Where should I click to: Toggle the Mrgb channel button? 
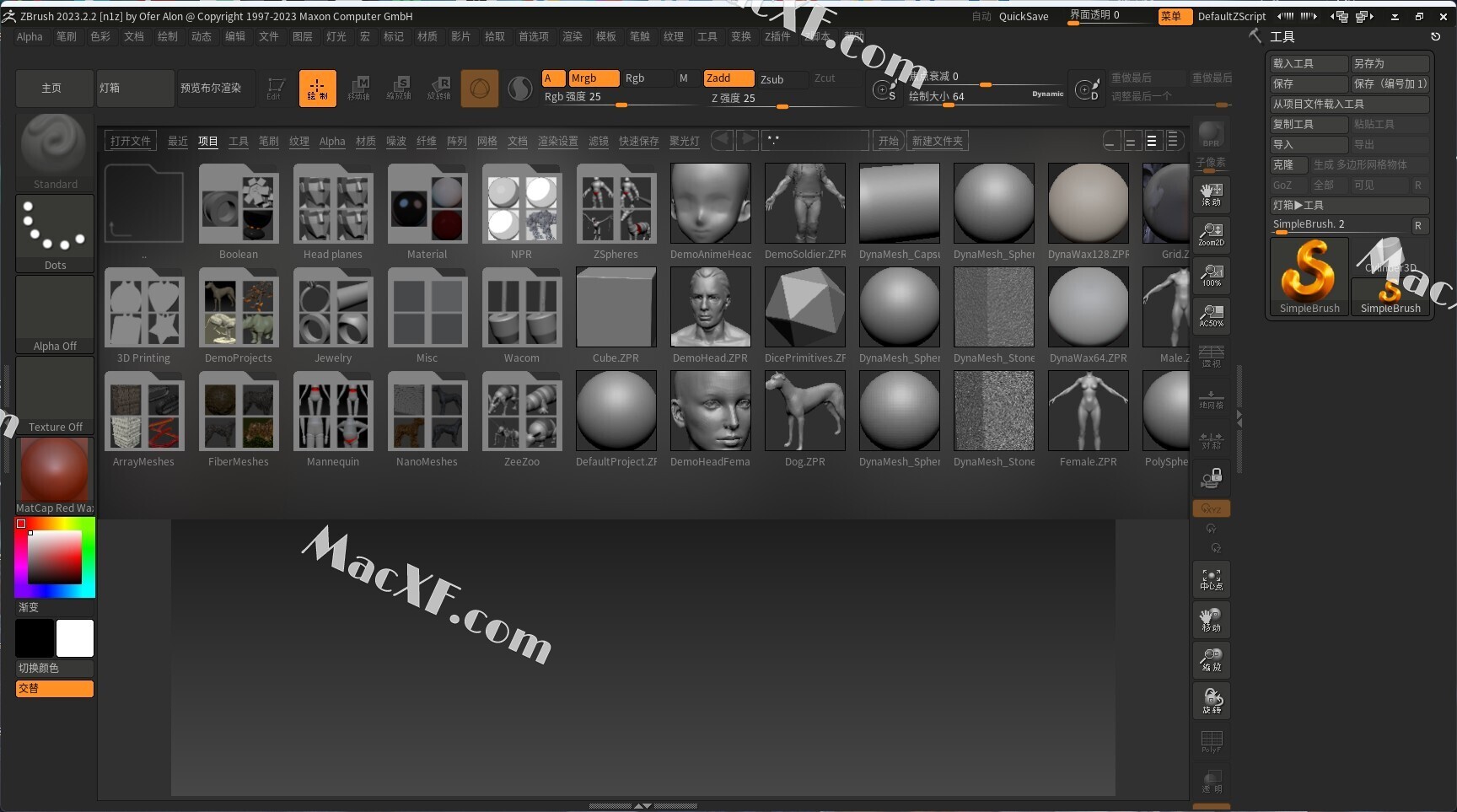click(x=594, y=78)
